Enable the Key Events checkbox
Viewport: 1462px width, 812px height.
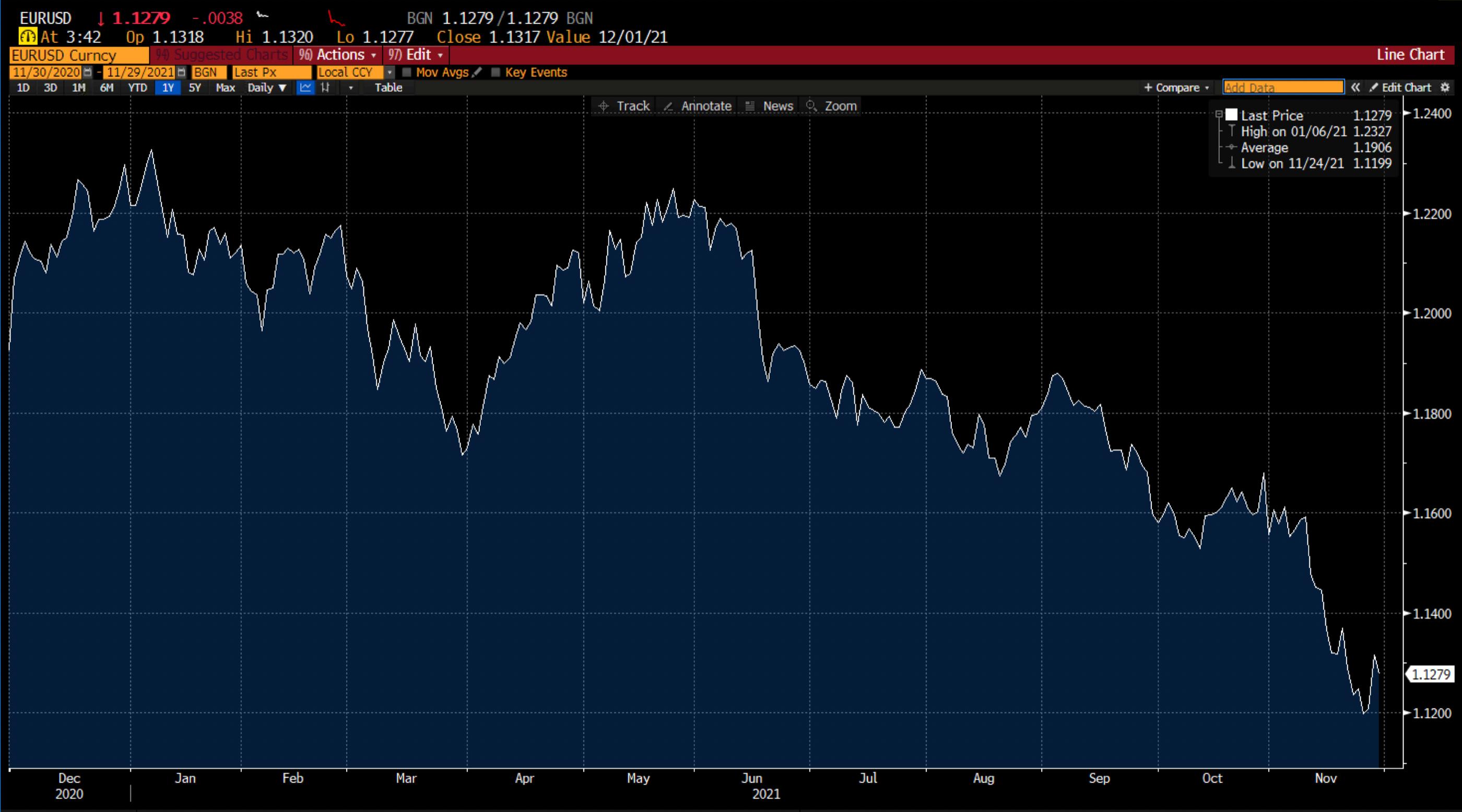tap(496, 73)
